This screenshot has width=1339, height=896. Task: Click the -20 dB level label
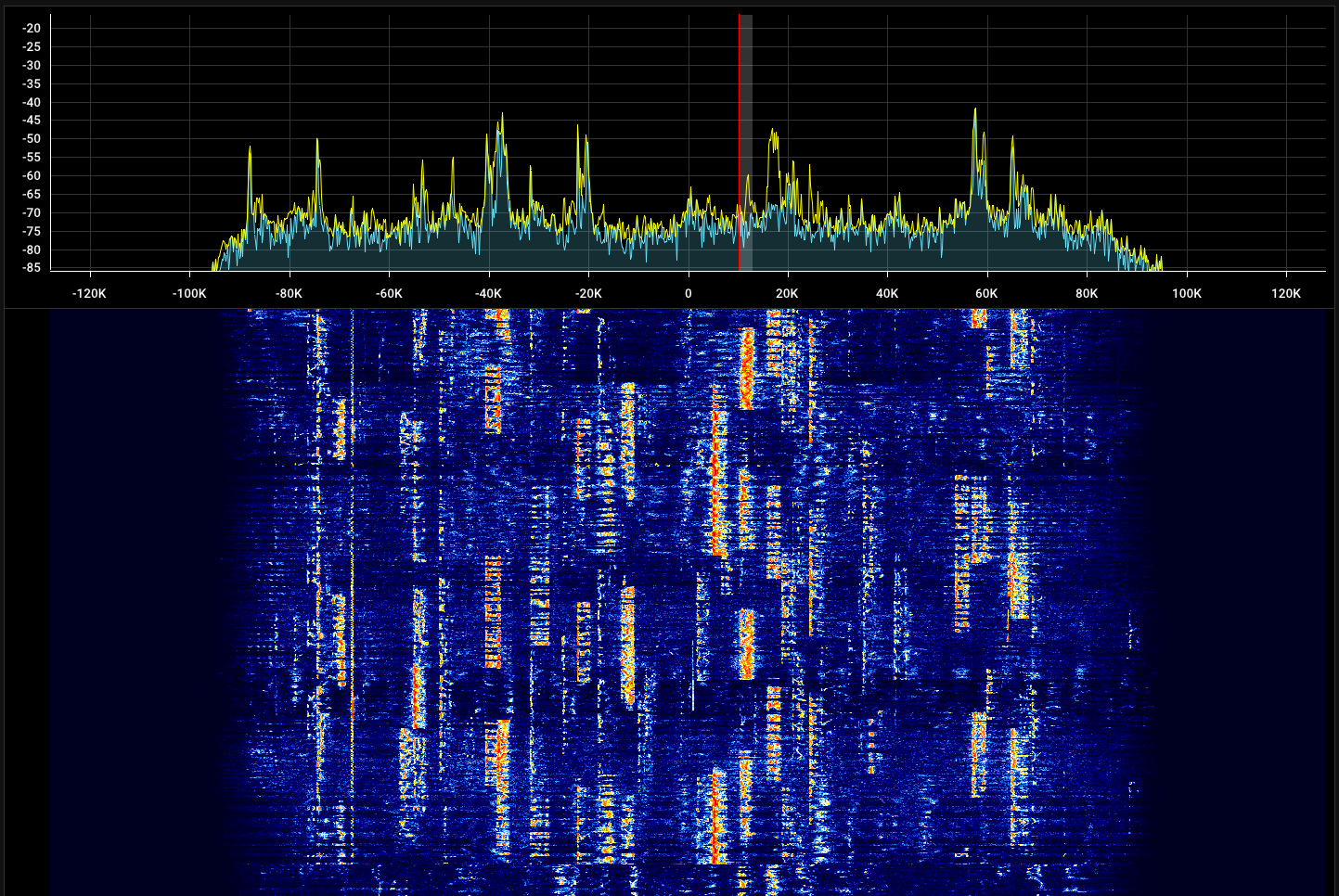(32, 29)
